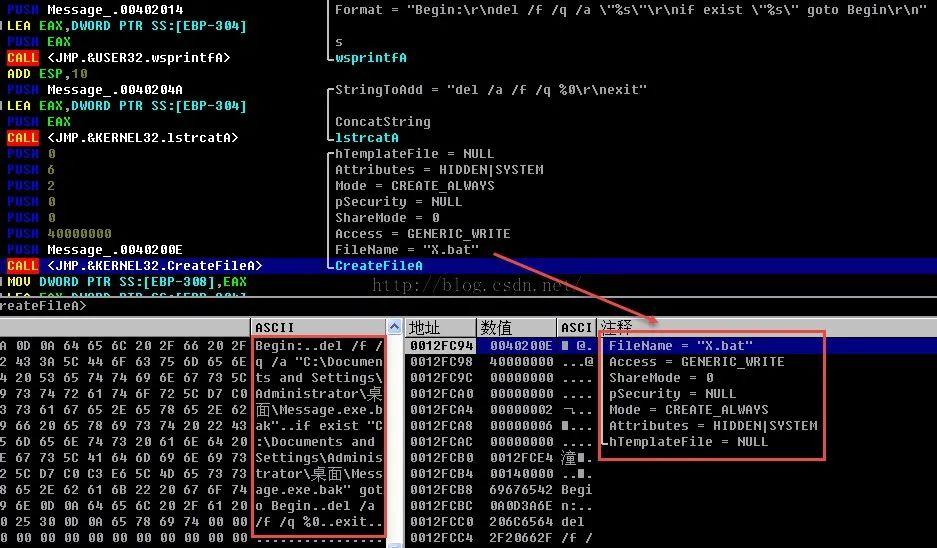The width and height of the screenshot is (937, 548).
Task: Click the ConcatString comment
Action: [x=382, y=122]
